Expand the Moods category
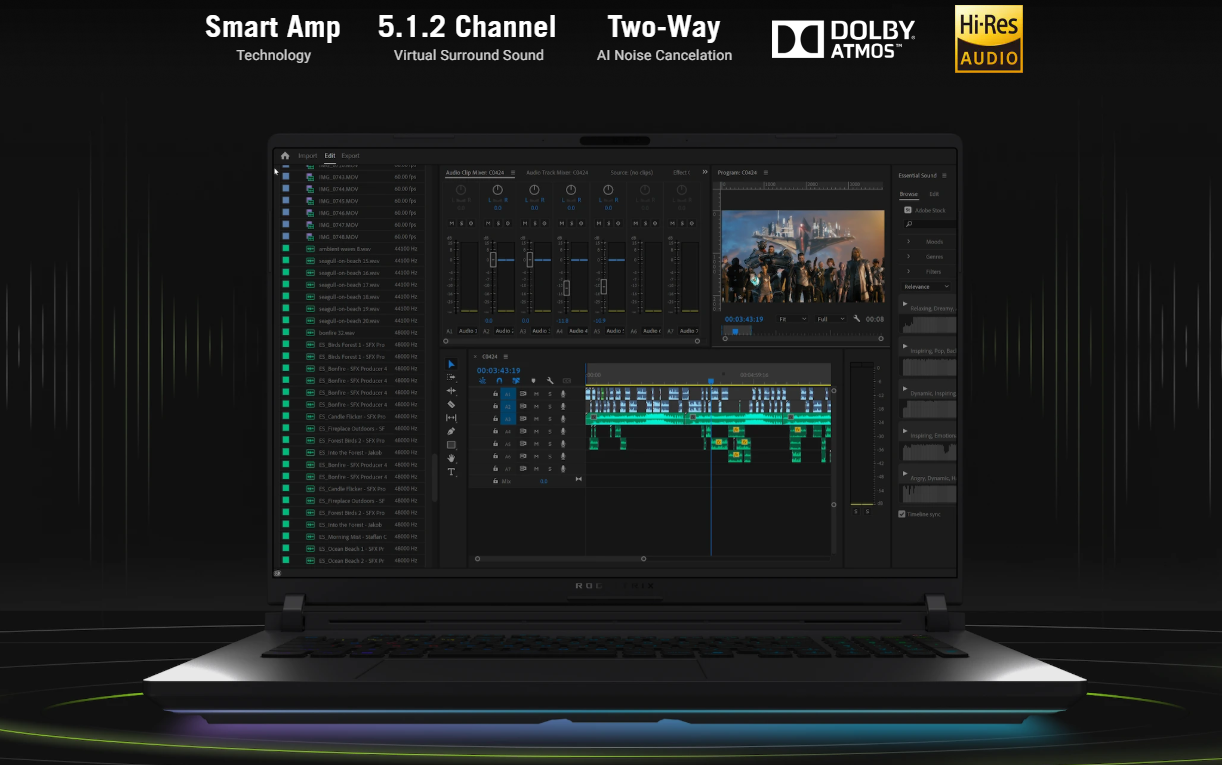Screen dimensions: 1222x765 coord(933,242)
